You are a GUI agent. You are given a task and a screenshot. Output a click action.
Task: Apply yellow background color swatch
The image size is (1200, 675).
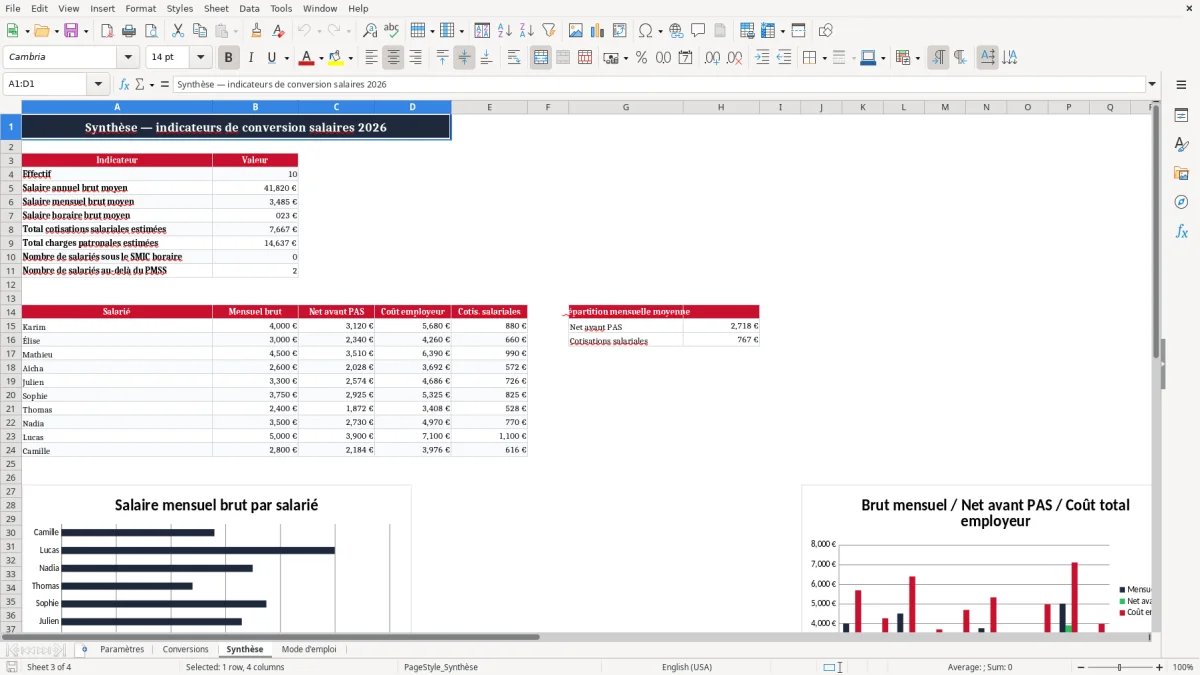click(x=336, y=58)
